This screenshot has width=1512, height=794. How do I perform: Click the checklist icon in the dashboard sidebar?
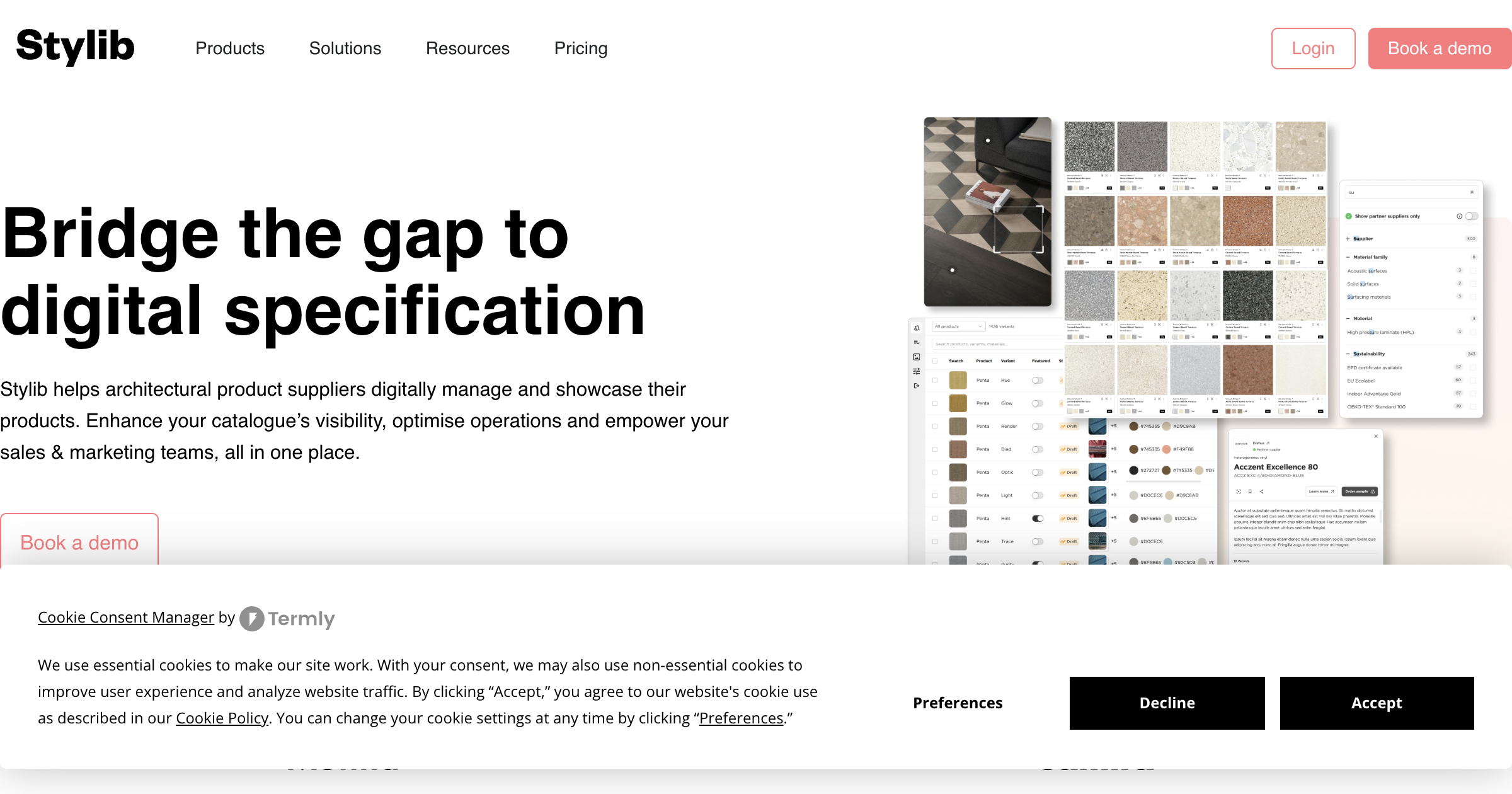(917, 342)
